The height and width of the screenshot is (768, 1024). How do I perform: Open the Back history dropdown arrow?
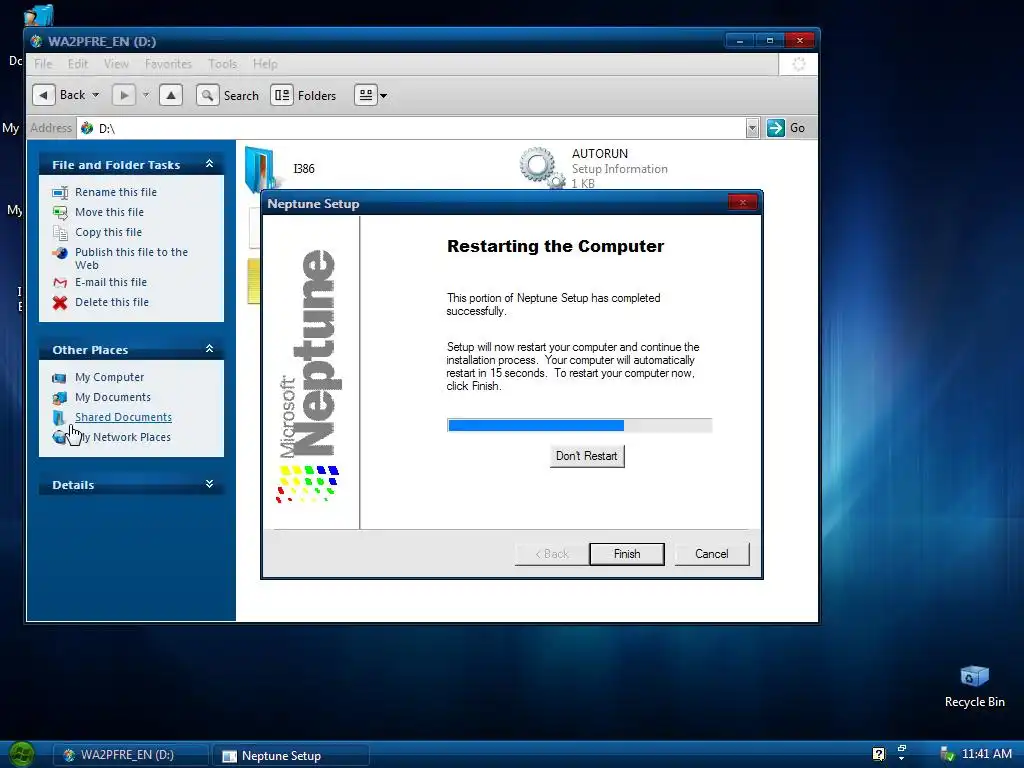[95, 95]
